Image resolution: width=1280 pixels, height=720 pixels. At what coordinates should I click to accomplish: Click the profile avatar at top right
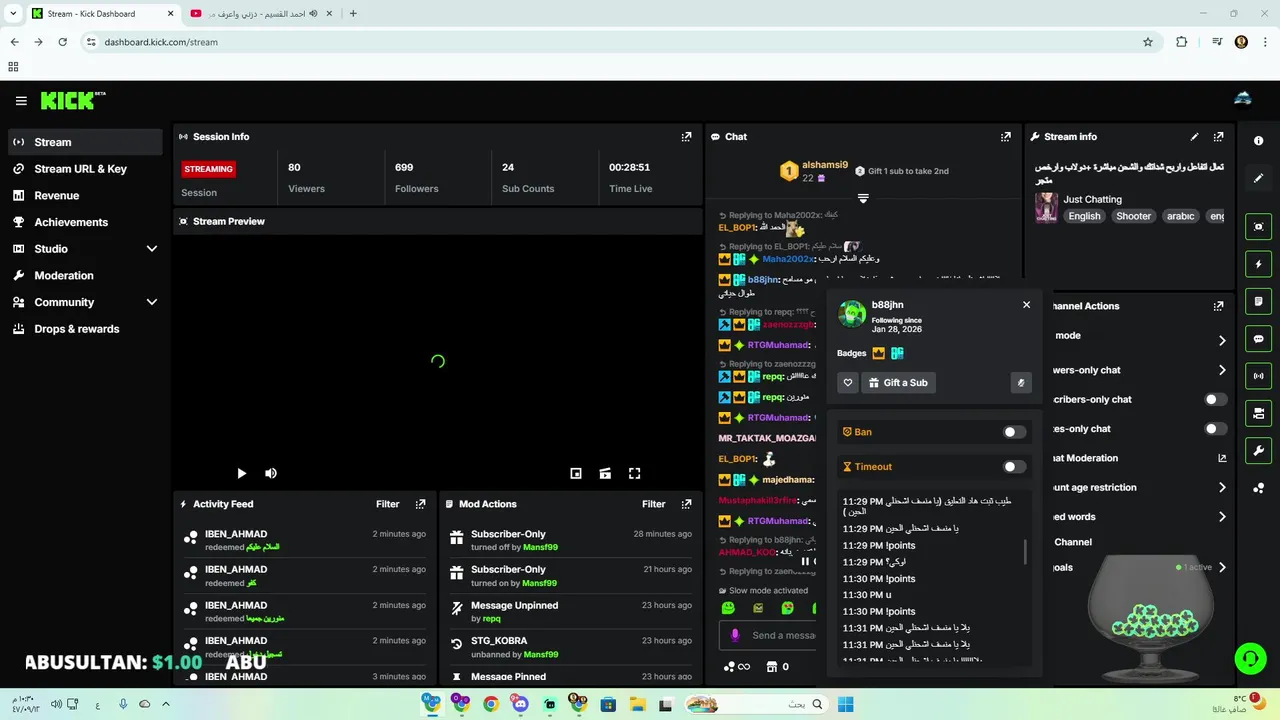tap(1243, 98)
